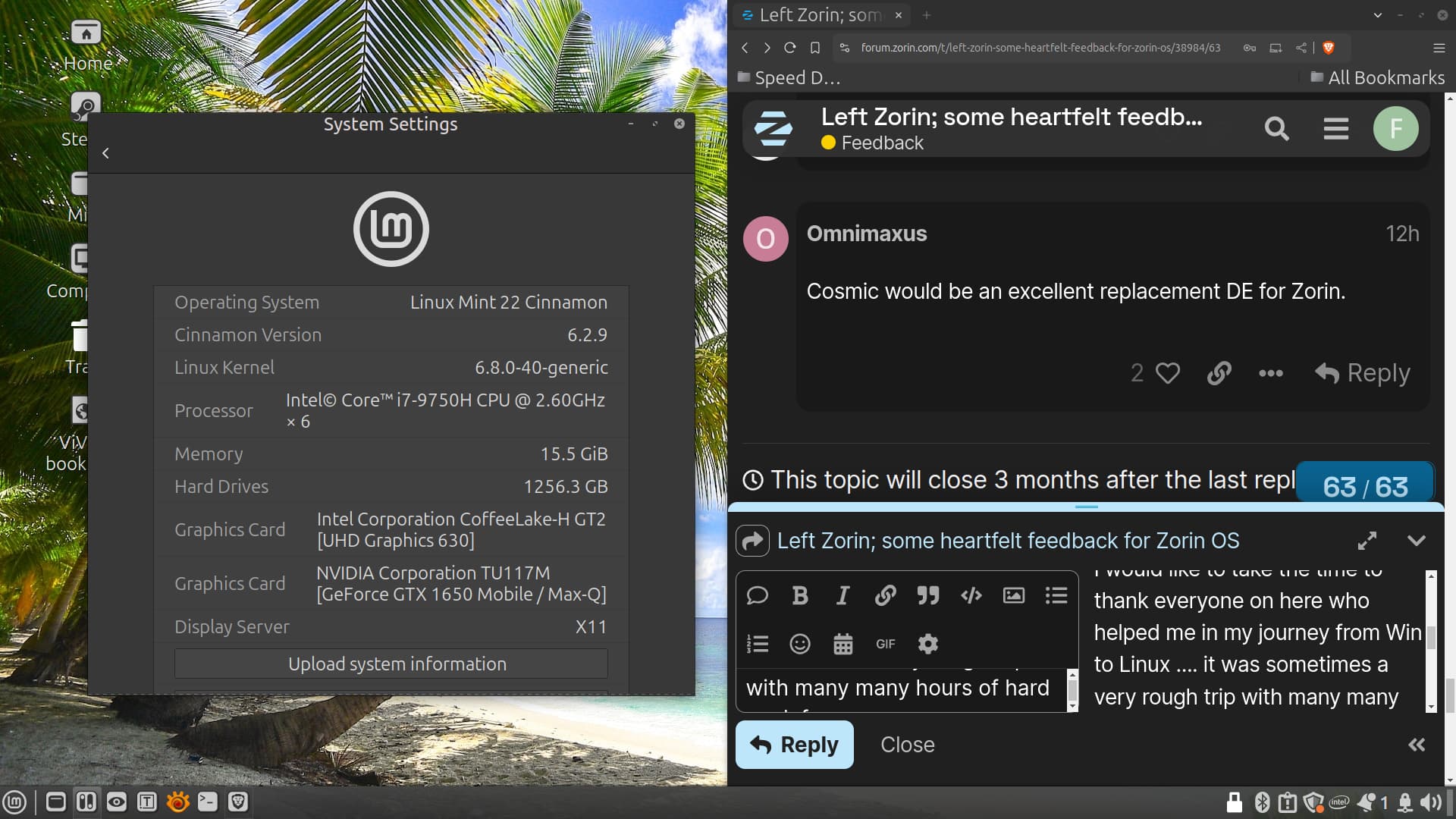The height and width of the screenshot is (819, 1456).
Task: Insert numbered list in reply editor
Action: click(x=758, y=644)
